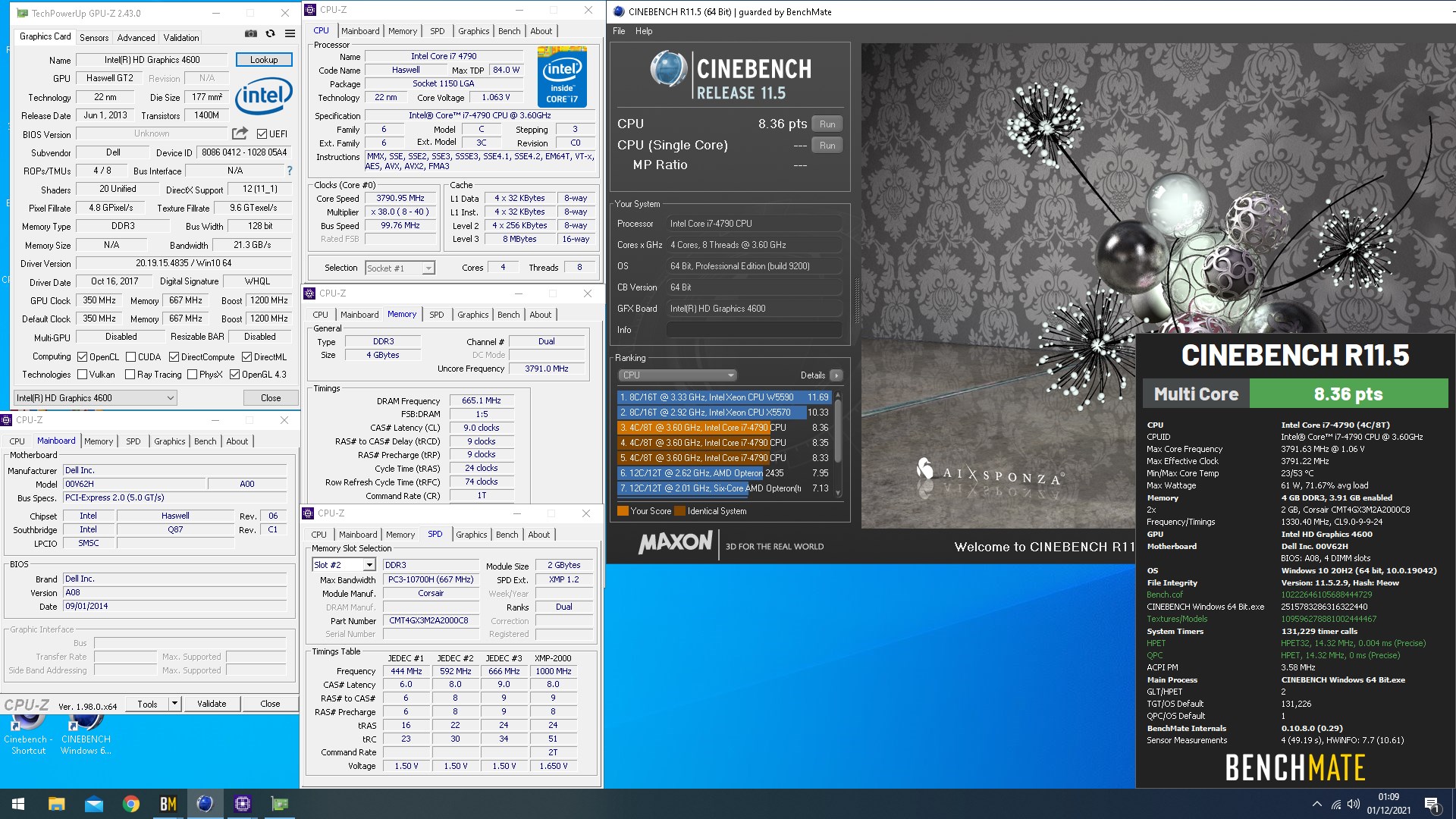Toggle the UEFI checkbox
This screenshot has height=819, width=1456.
[x=262, y=134]
